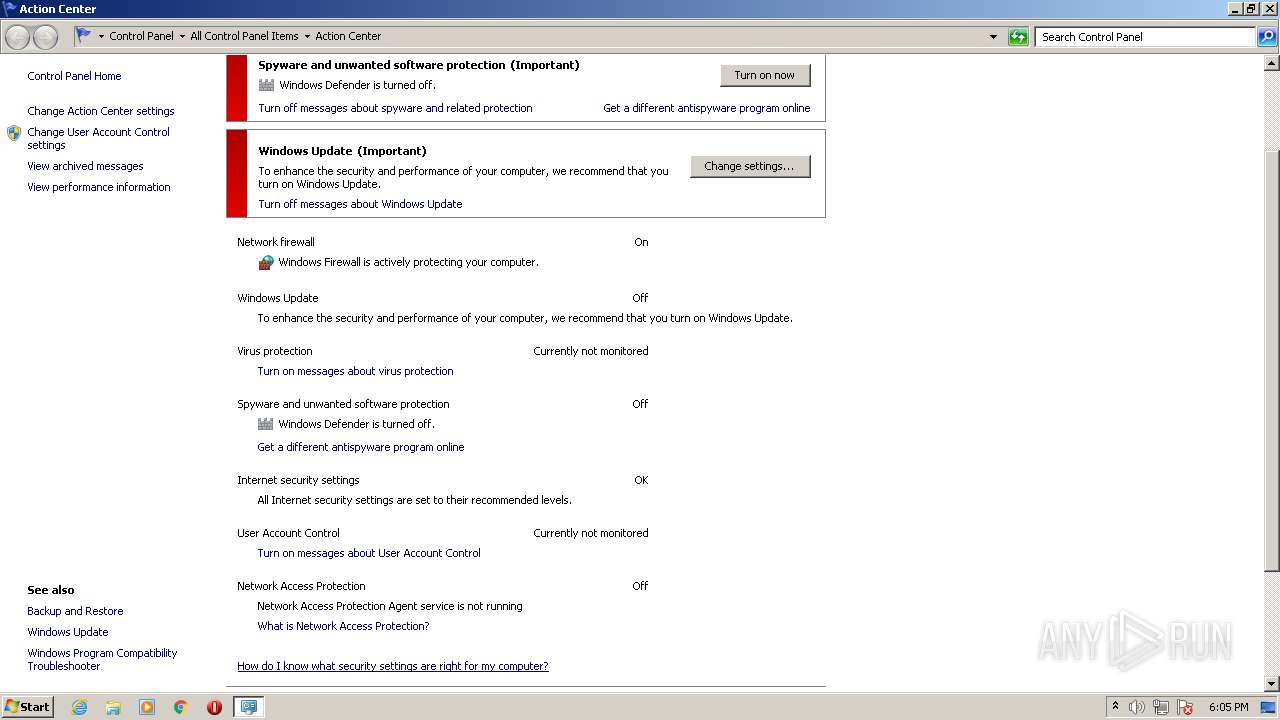Click the taskbar clock showing 6:05 PM
This screenshot has height=720, width=1280.
coord(1228,707)
